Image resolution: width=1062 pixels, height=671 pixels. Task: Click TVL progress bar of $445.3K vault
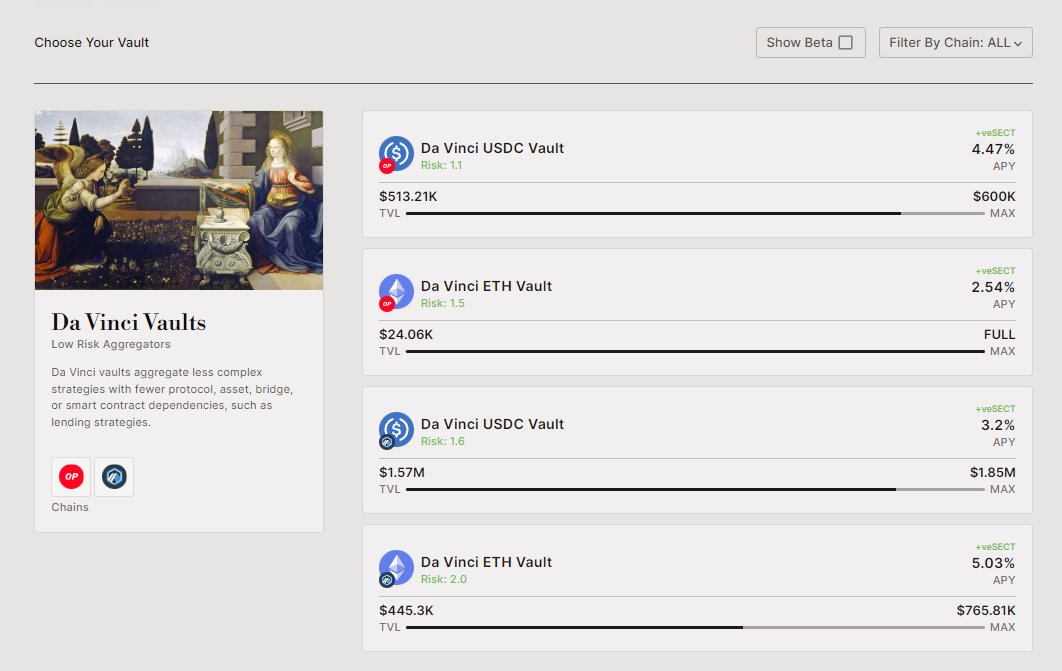(x=695, y=628)
